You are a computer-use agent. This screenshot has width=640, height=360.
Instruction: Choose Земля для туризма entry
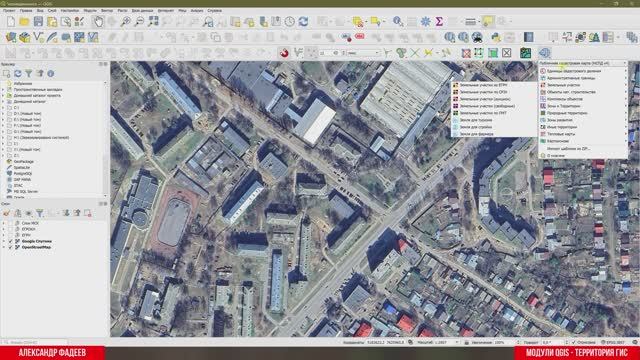pyautogui.click(x=494, y=120)
